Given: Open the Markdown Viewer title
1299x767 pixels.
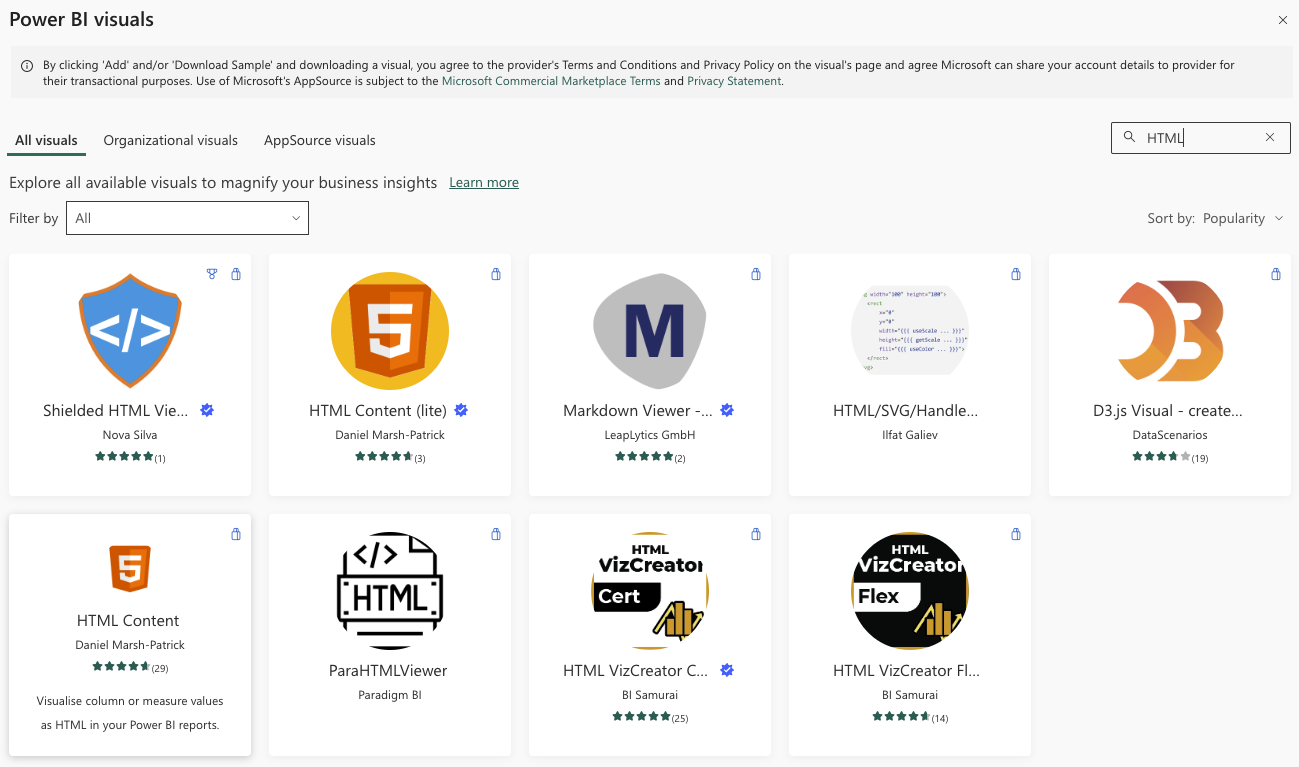Looking at the screenshot, I should (x=638, y=410).
